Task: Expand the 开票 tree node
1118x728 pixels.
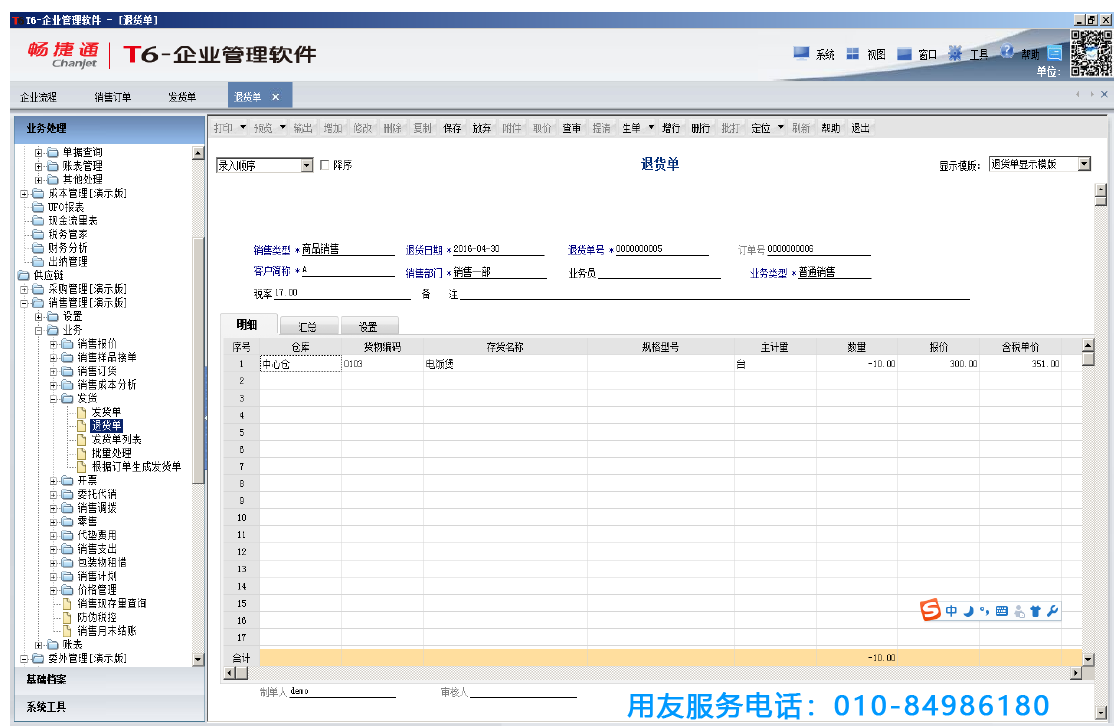Action: coord(53,481)
